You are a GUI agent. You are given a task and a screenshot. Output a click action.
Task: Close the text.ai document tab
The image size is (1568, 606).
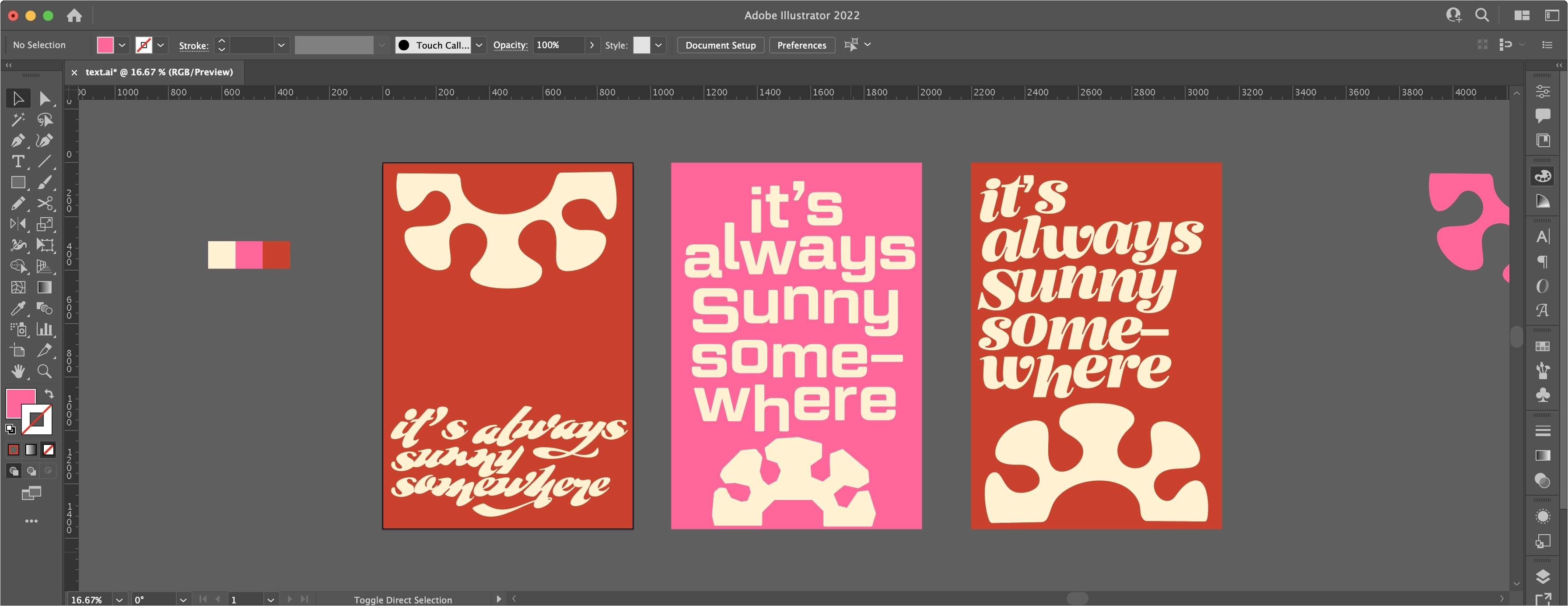74,73
